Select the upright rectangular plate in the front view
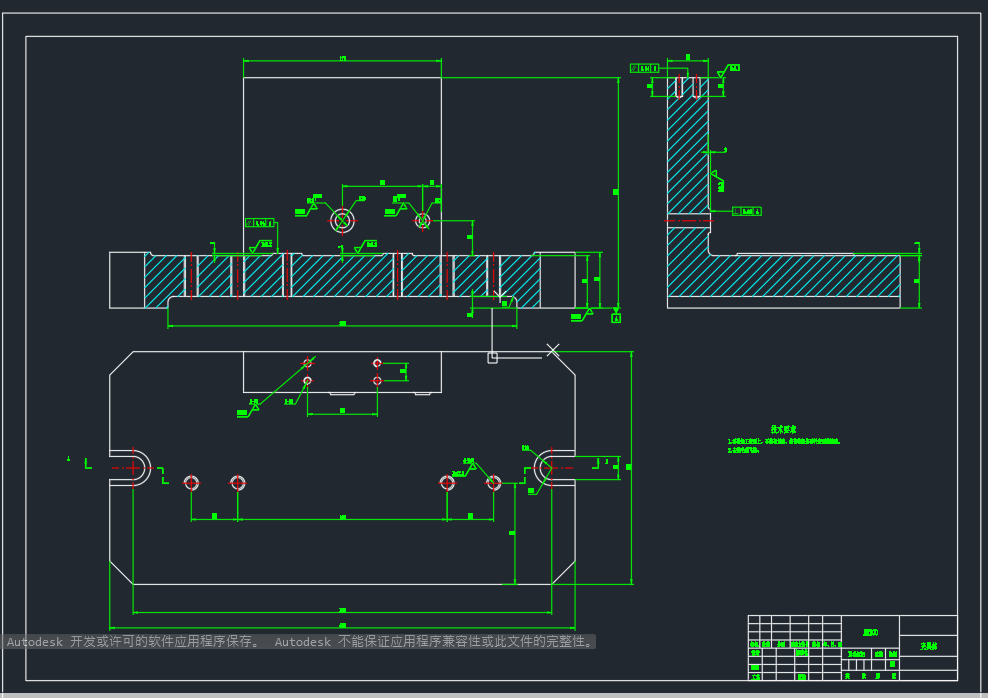Screen dimensions: 988x698 click(x=342, y=166)
